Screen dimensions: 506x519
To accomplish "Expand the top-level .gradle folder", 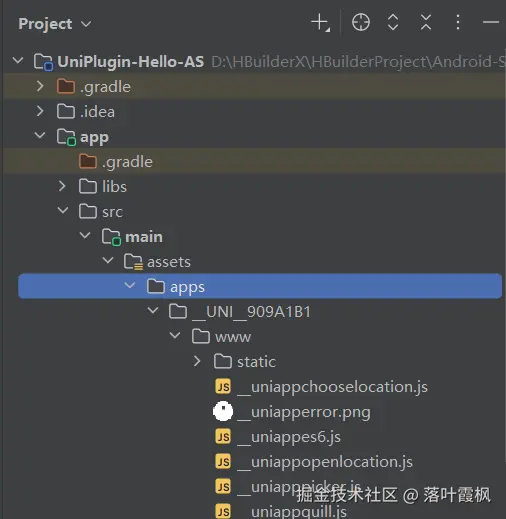I will click(40, 86).
